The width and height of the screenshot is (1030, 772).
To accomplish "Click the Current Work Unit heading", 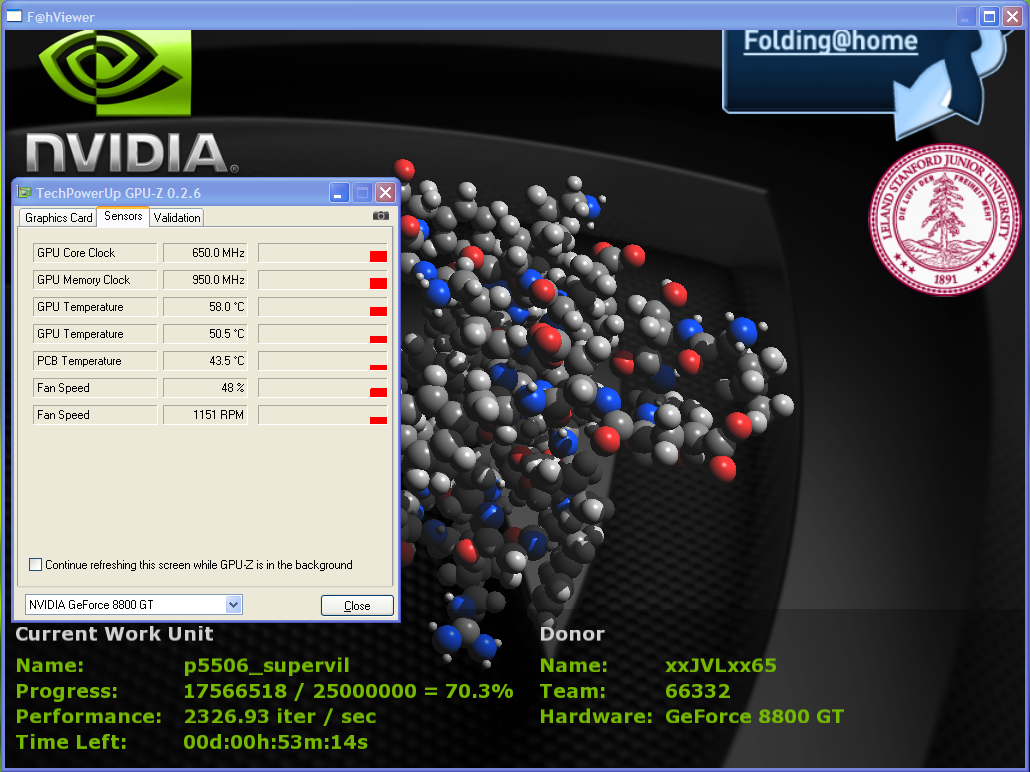I will pyautogui.click(x=114, y=634).
